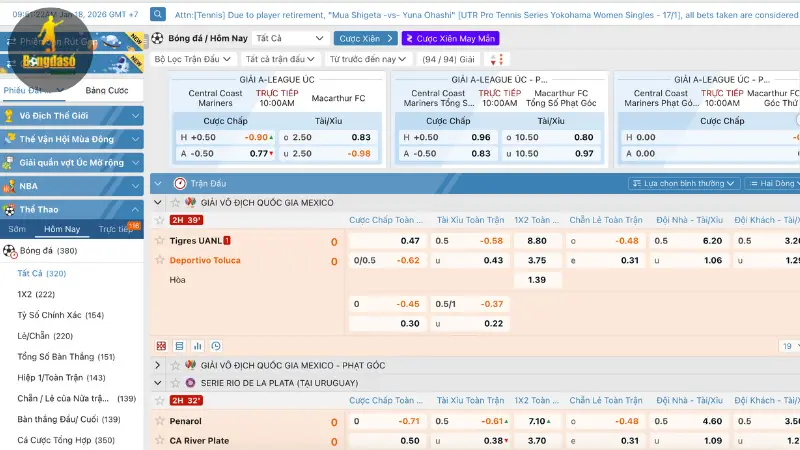The width and height of the screenshot is (800, 450).
Task: Open Tỷ Số Chính Xác bet type
Action: (60, 315)
